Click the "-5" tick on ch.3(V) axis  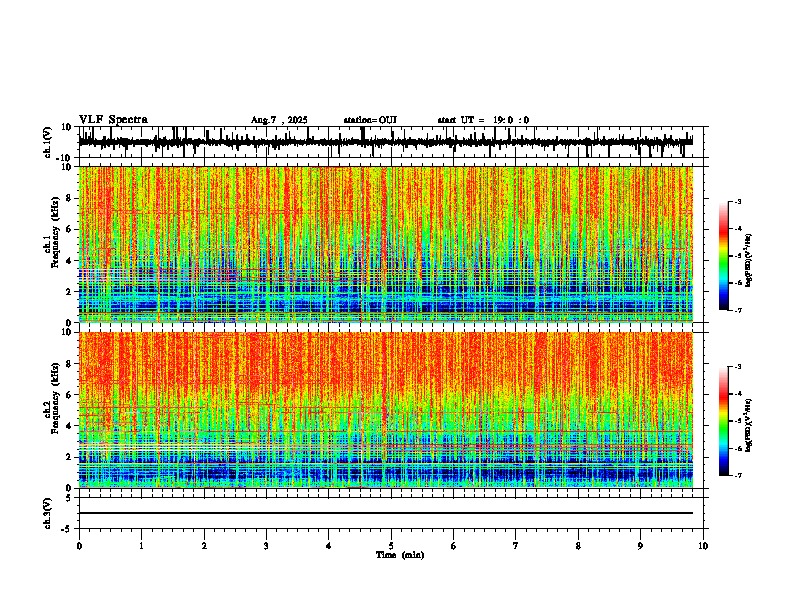[x=67, y=529]
